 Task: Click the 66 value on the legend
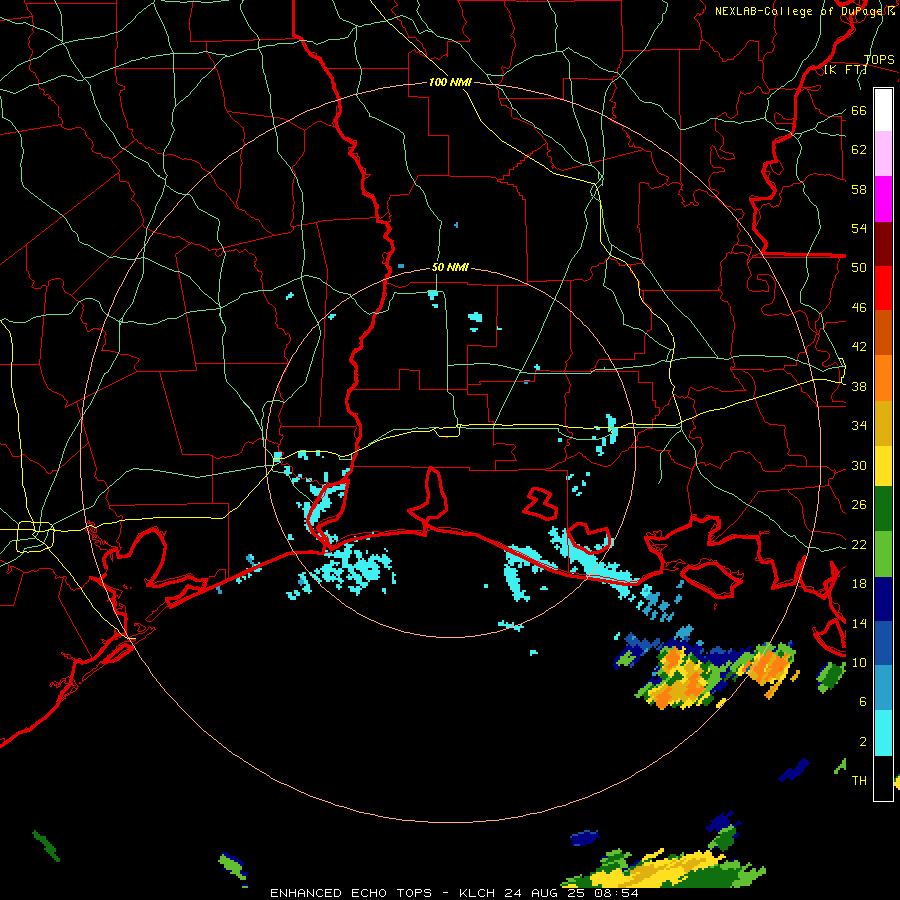(x=859, y=110)
